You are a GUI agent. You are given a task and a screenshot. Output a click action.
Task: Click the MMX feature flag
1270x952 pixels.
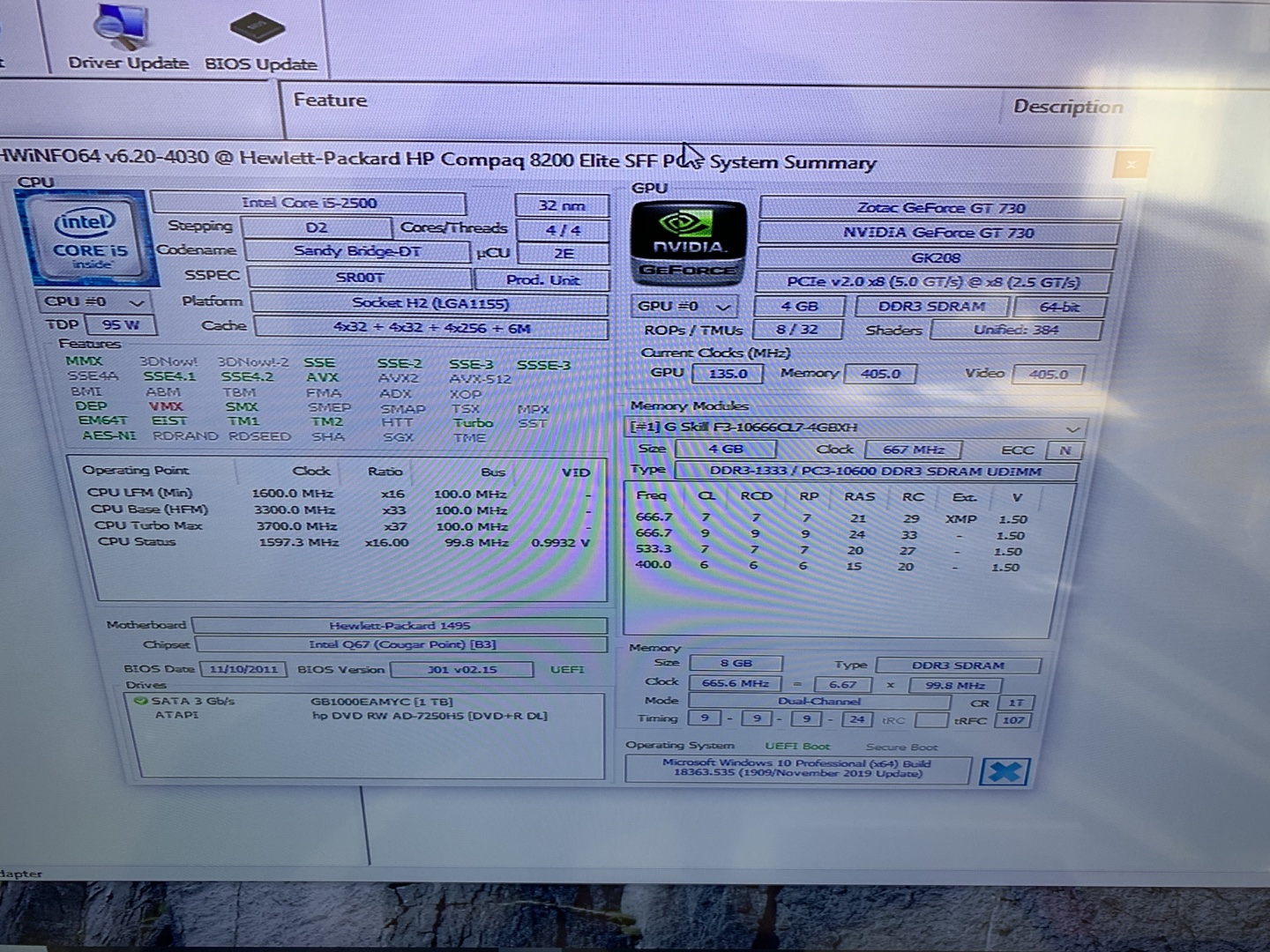click(84, 361)
